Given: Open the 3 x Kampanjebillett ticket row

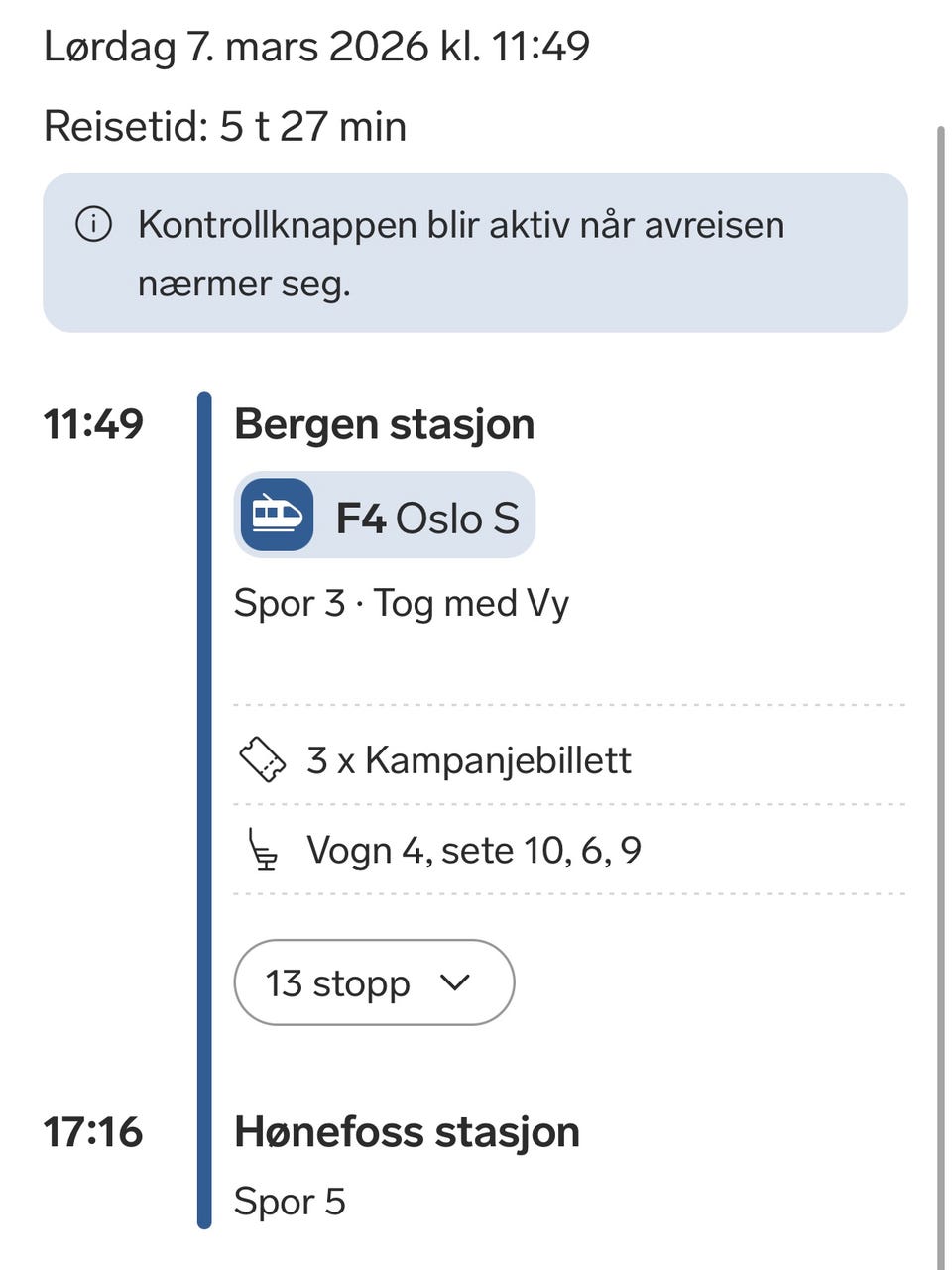Looking at the screenshot, I should (x=468, y=760).
